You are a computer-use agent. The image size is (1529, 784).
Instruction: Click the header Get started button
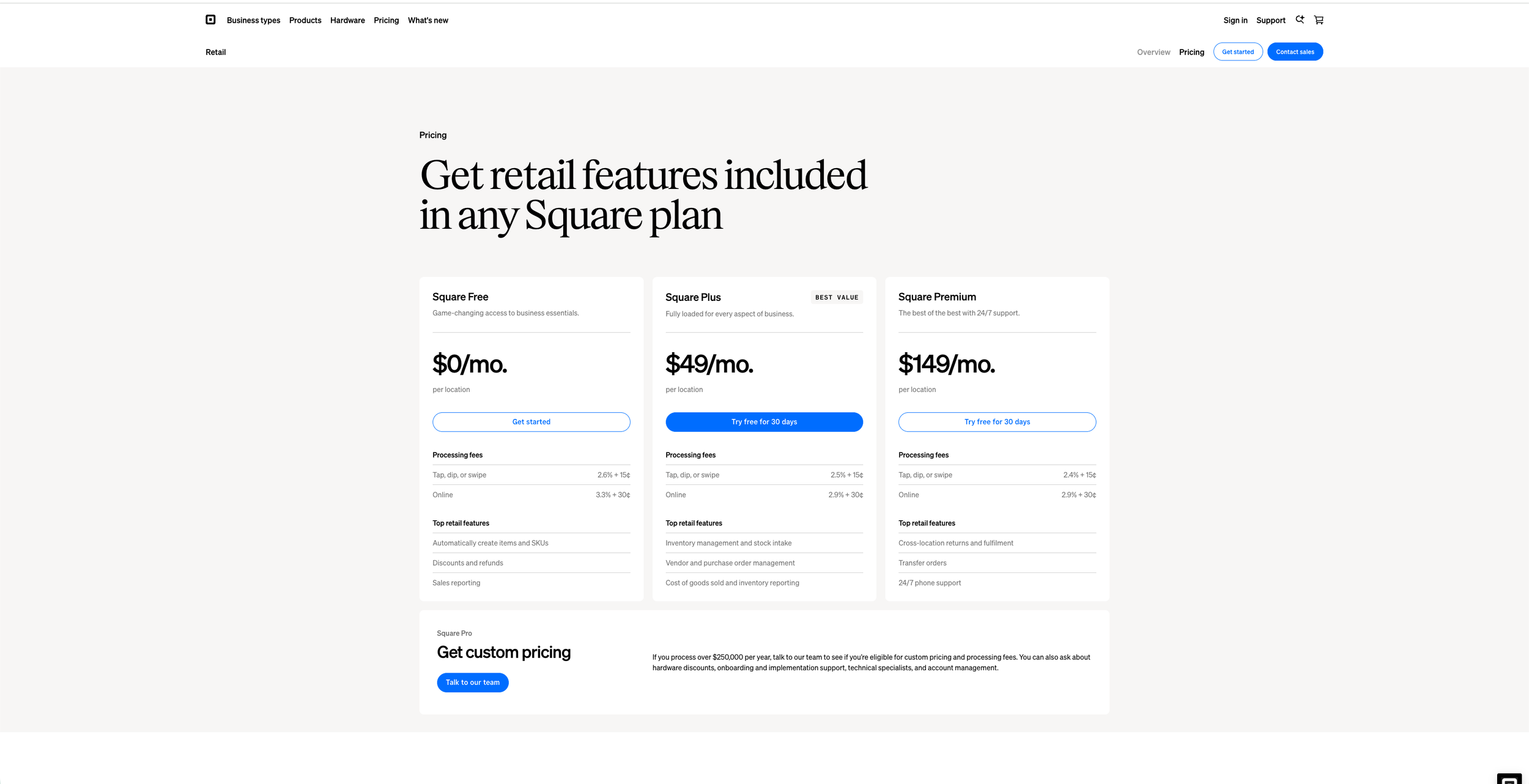click(x=1237, y=52)
